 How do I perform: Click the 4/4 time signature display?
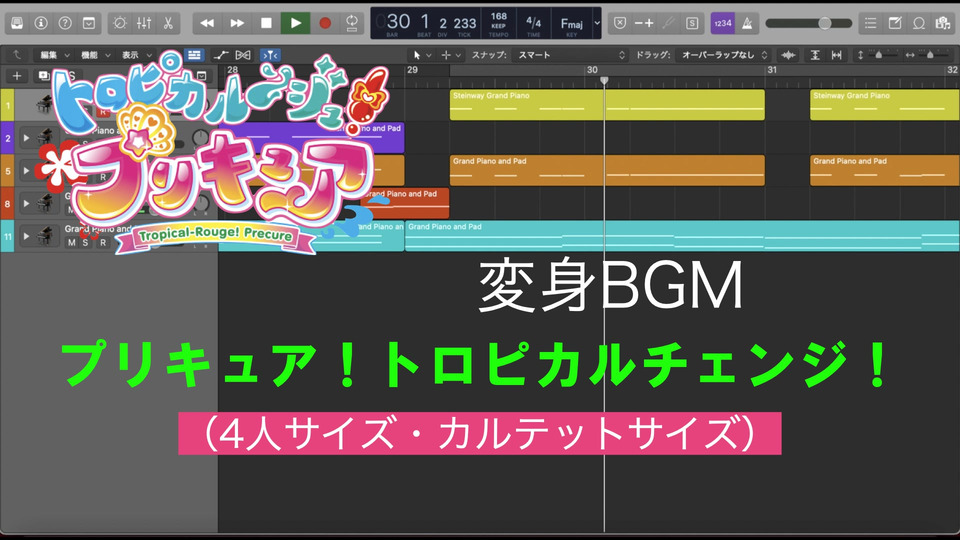click(533, 23)
